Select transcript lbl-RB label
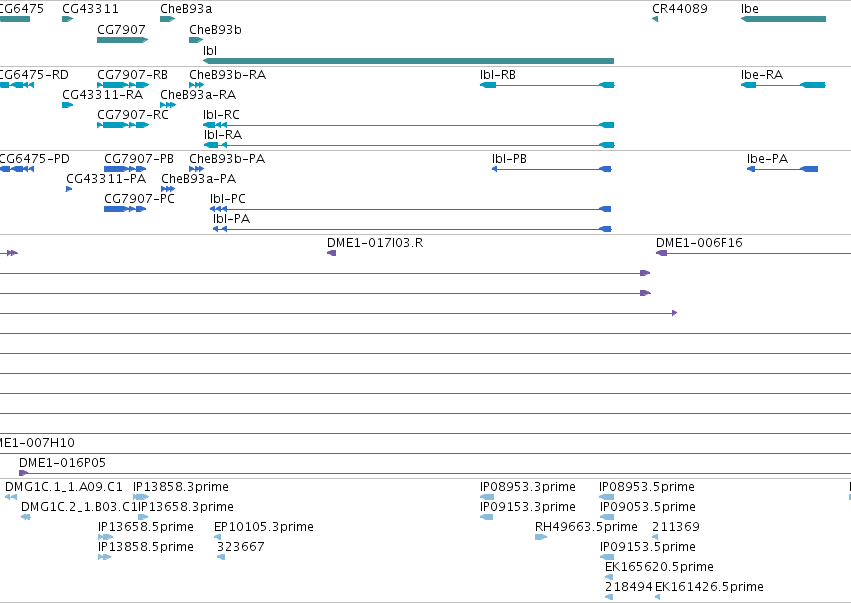The image size is (851, 603). click(498, 75)
